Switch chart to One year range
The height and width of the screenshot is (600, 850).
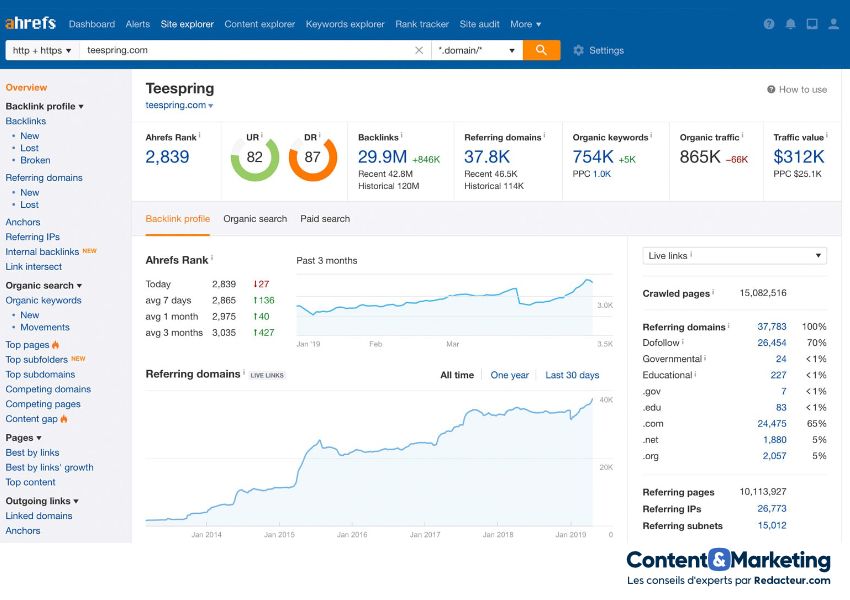coord(509,375)
